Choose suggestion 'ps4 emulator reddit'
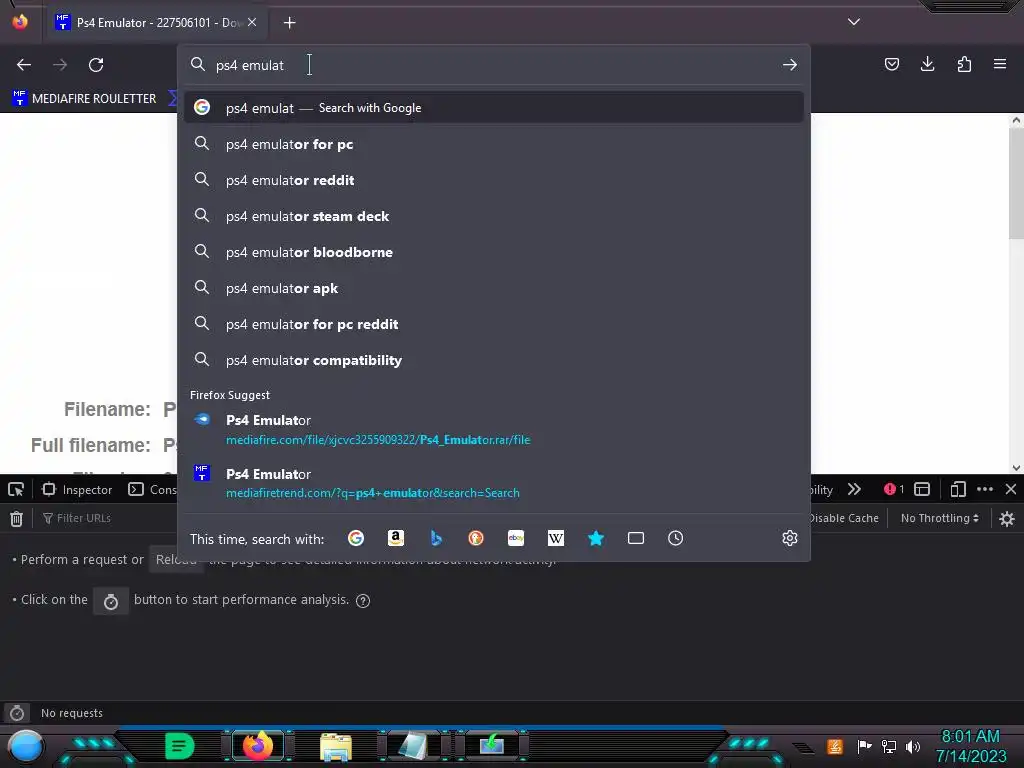 [493, 180]
